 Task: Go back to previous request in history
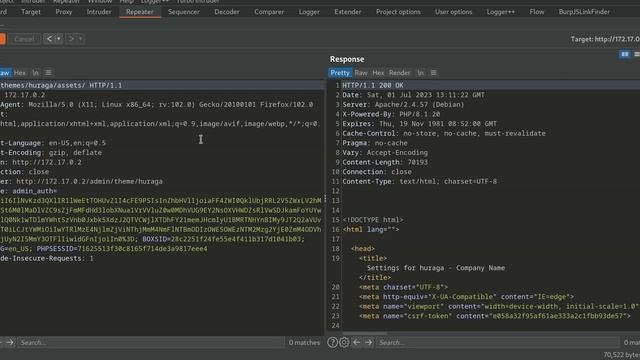pyautogui.click(x=49, y=39)
